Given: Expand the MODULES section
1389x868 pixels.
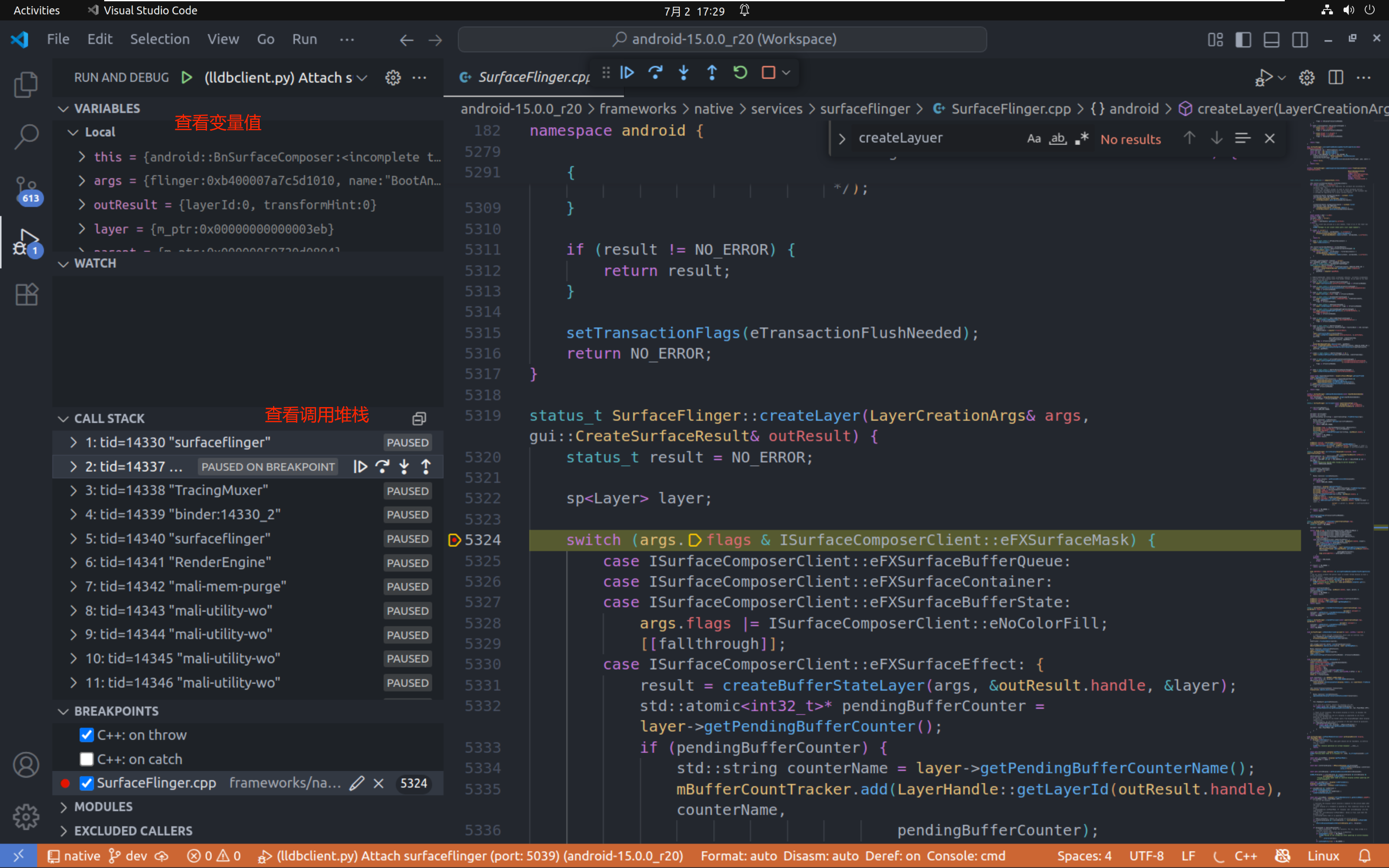Looking at the screenshot, I should (x=103, y=807).
